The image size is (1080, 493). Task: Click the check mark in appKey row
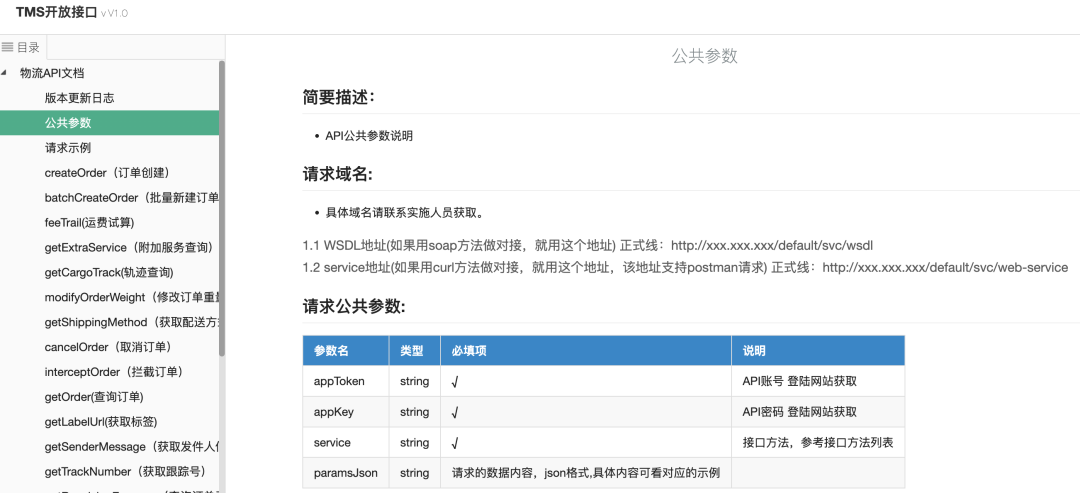point(455,412)
